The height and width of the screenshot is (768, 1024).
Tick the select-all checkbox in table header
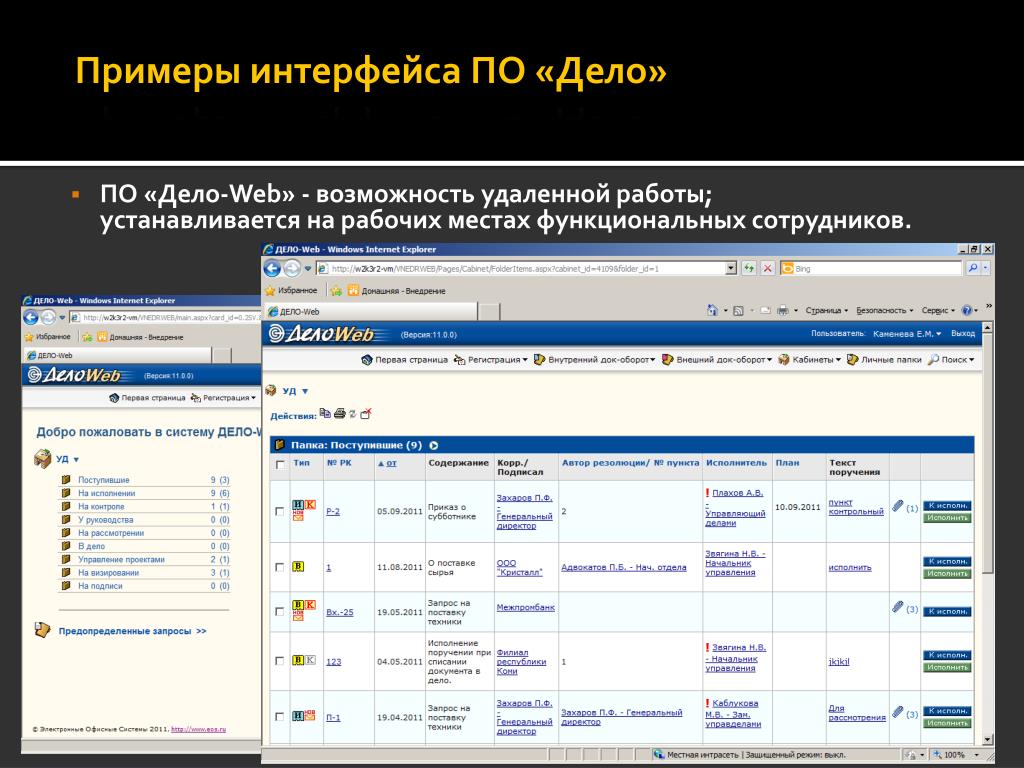pyautogui.click(x=280, y=464)
